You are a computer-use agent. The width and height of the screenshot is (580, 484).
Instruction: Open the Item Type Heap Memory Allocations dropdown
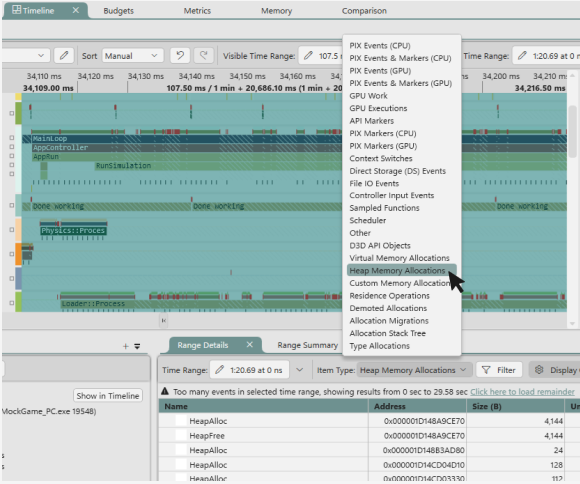point(414,370)
